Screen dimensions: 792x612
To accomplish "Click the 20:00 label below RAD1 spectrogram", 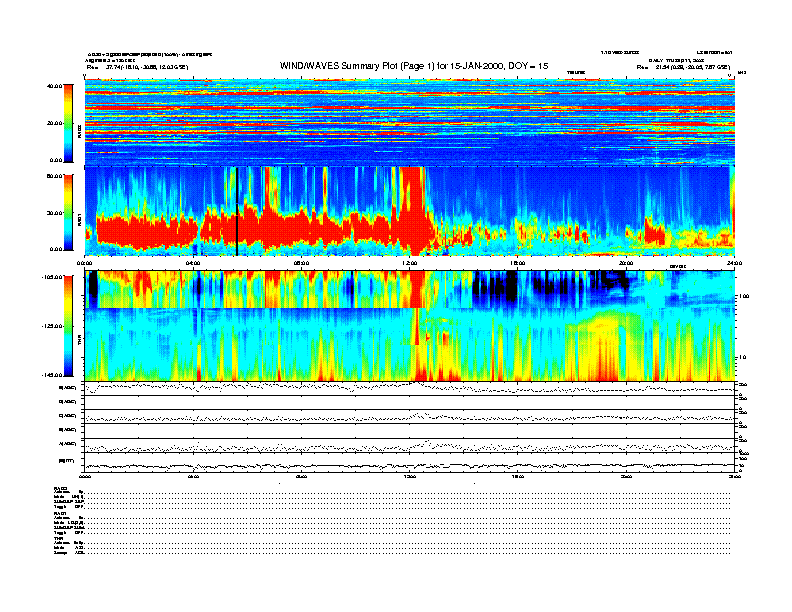I will click(626, 263).
